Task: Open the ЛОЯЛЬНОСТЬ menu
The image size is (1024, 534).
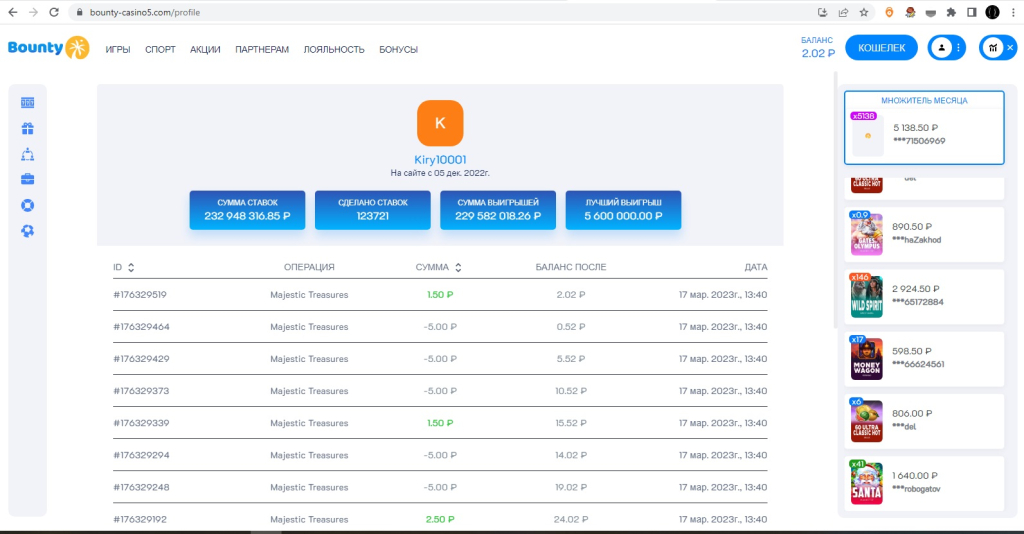Action: click(x=334, y=50)
